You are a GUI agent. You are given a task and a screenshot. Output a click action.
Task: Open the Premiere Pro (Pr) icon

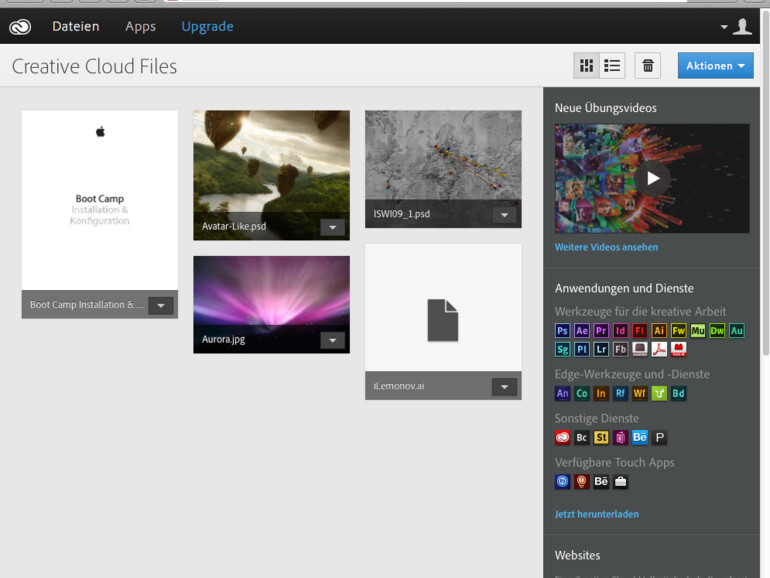click(x=601, y=330)
